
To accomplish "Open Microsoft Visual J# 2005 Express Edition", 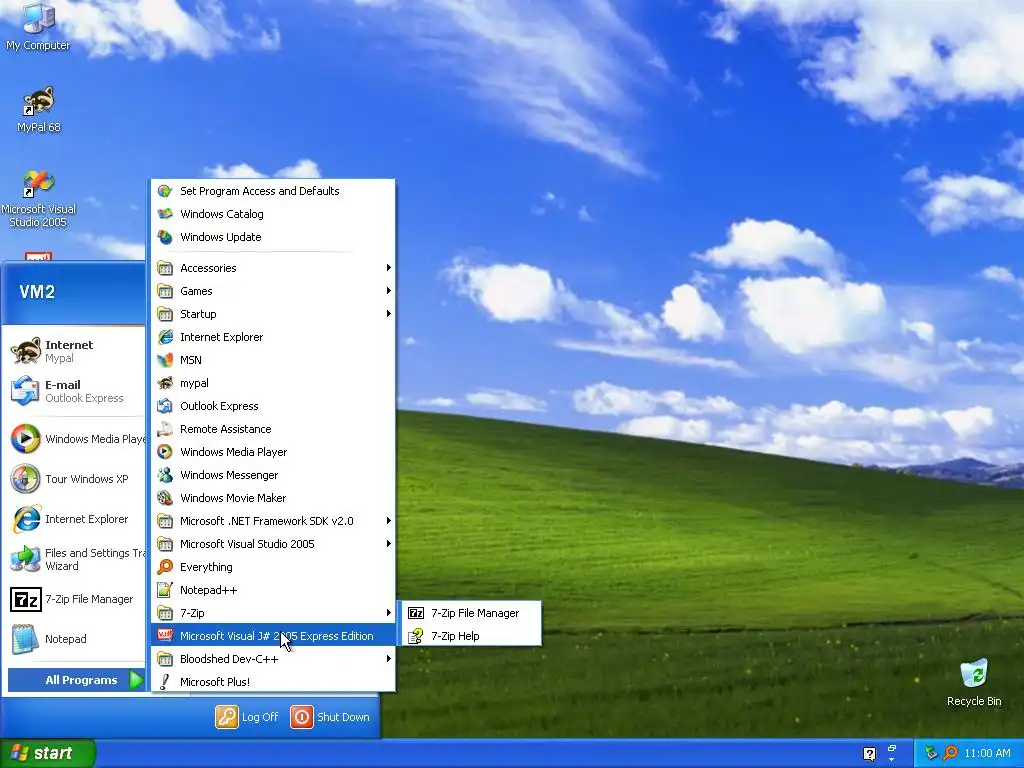I will [x=273, y=636].
